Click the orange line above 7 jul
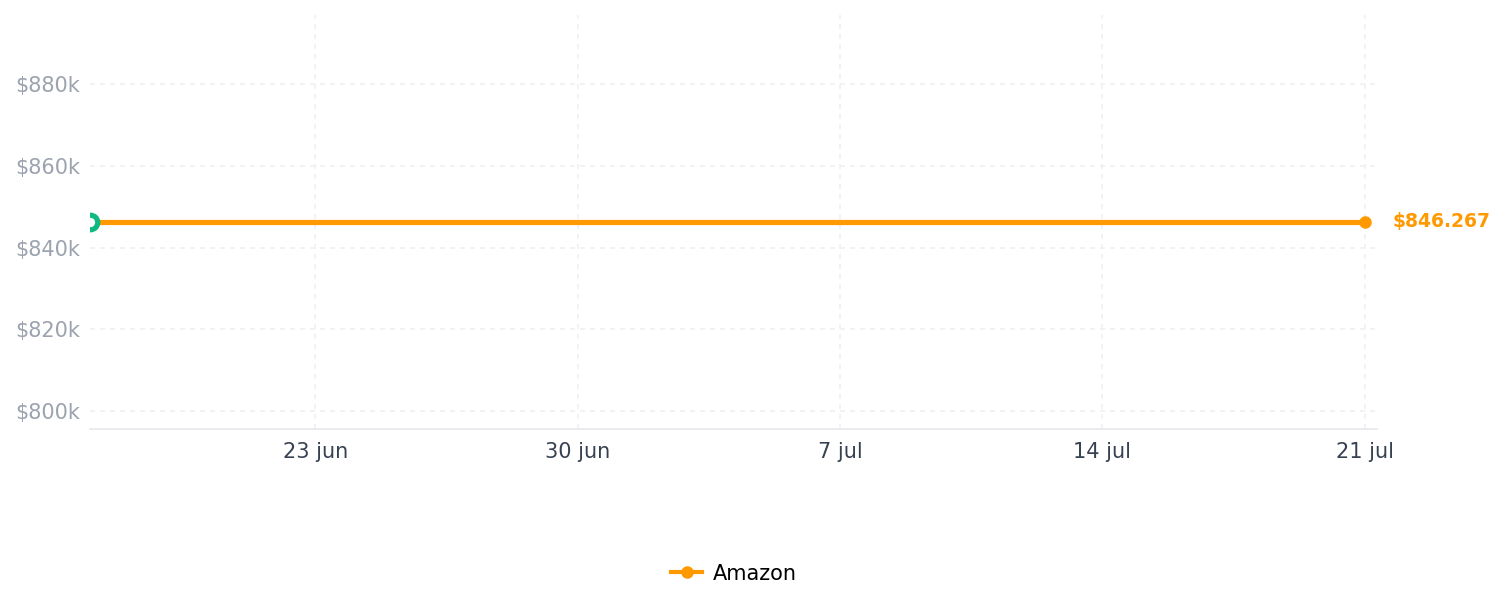Image resolution: width=1505 pixels, height=607 pixels. click(x=840, y=222)
